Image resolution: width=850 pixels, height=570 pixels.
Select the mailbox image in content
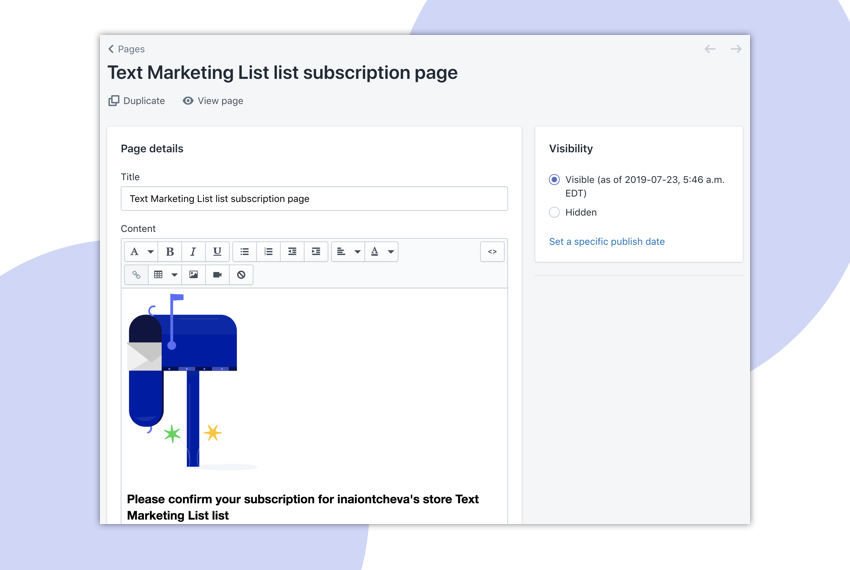coord(192,381)
